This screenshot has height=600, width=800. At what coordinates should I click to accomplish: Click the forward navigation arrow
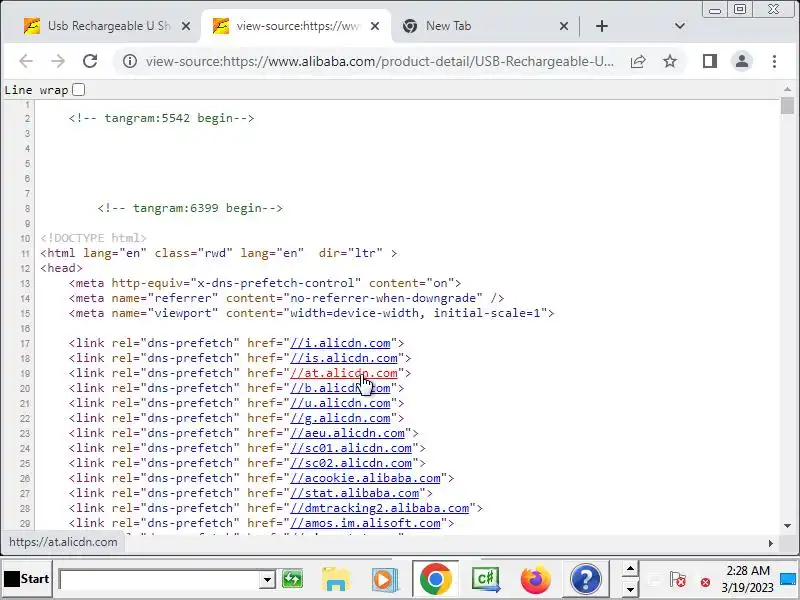[58, 61]
